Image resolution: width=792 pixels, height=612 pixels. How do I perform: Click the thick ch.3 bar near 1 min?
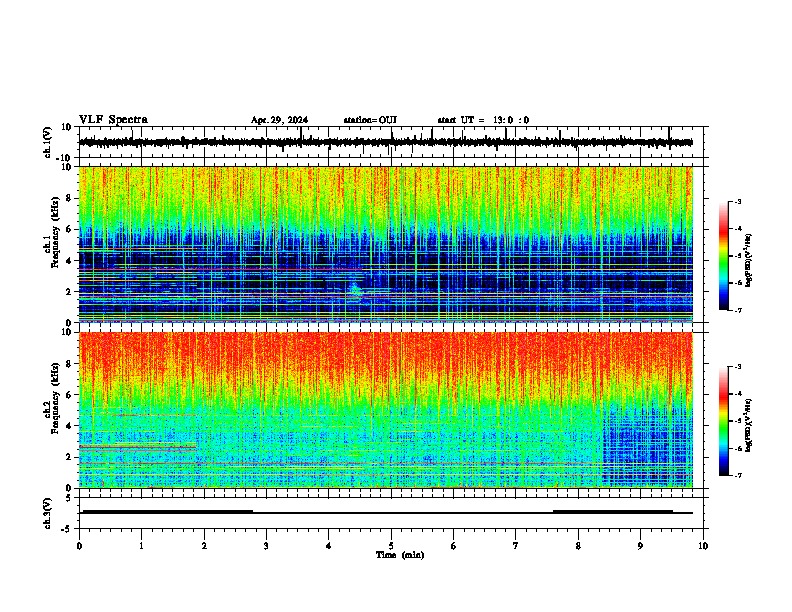(x=168, y=512)
